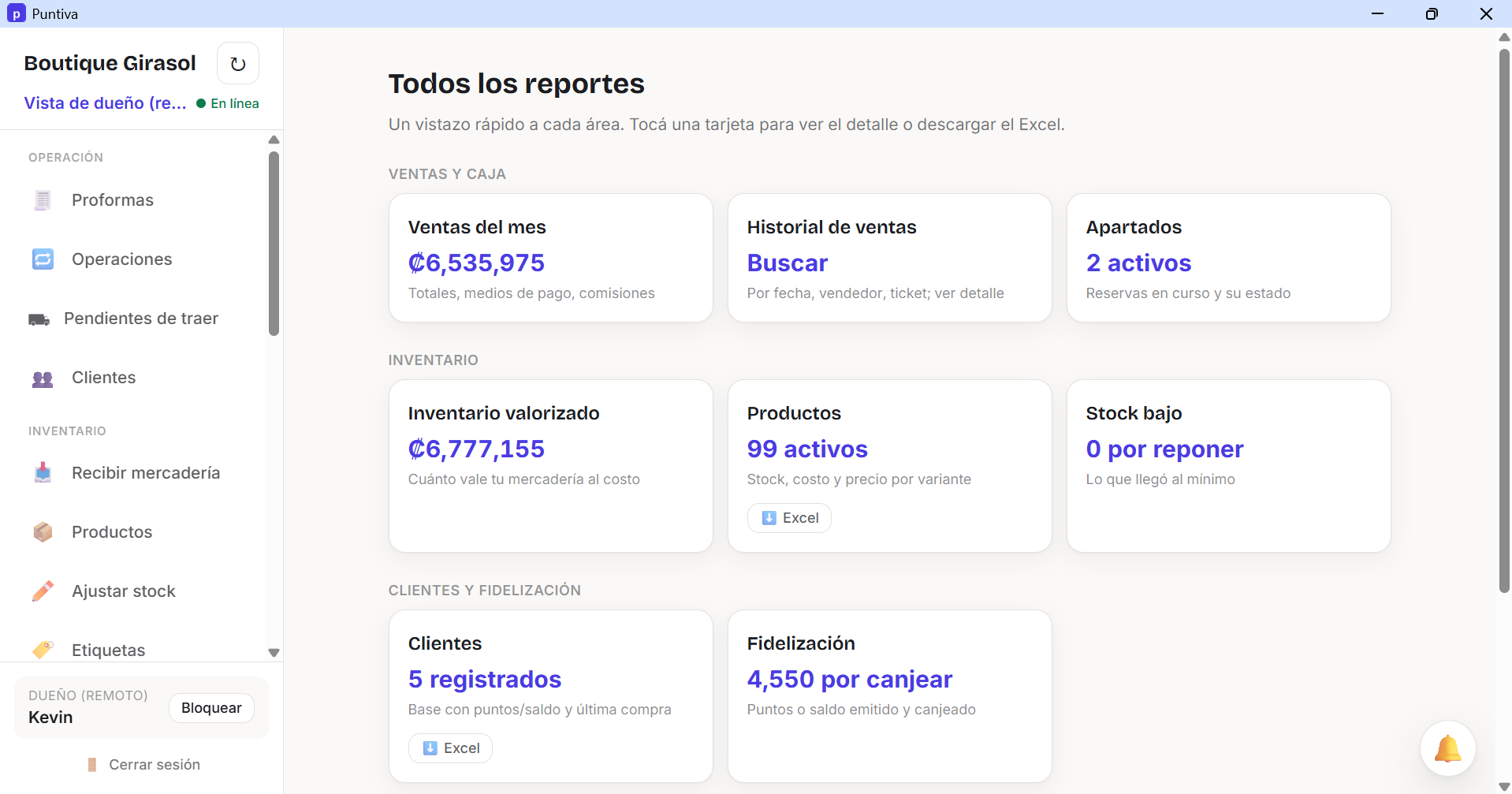The width and height of the screenshot is (1512, 794).
Task: Click the Proformas document icon
Action: (43, 200)
